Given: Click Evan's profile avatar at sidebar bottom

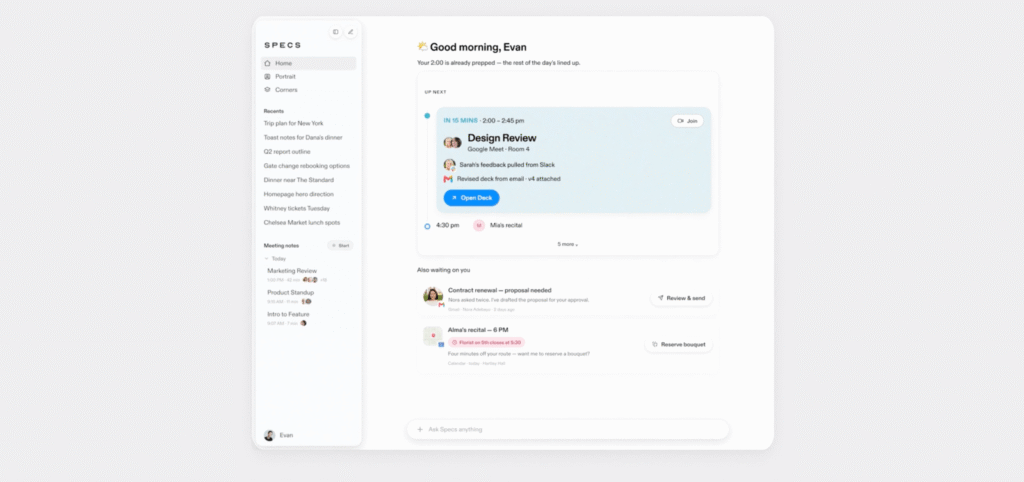Looking at the screenshot, I should point(269,435).
